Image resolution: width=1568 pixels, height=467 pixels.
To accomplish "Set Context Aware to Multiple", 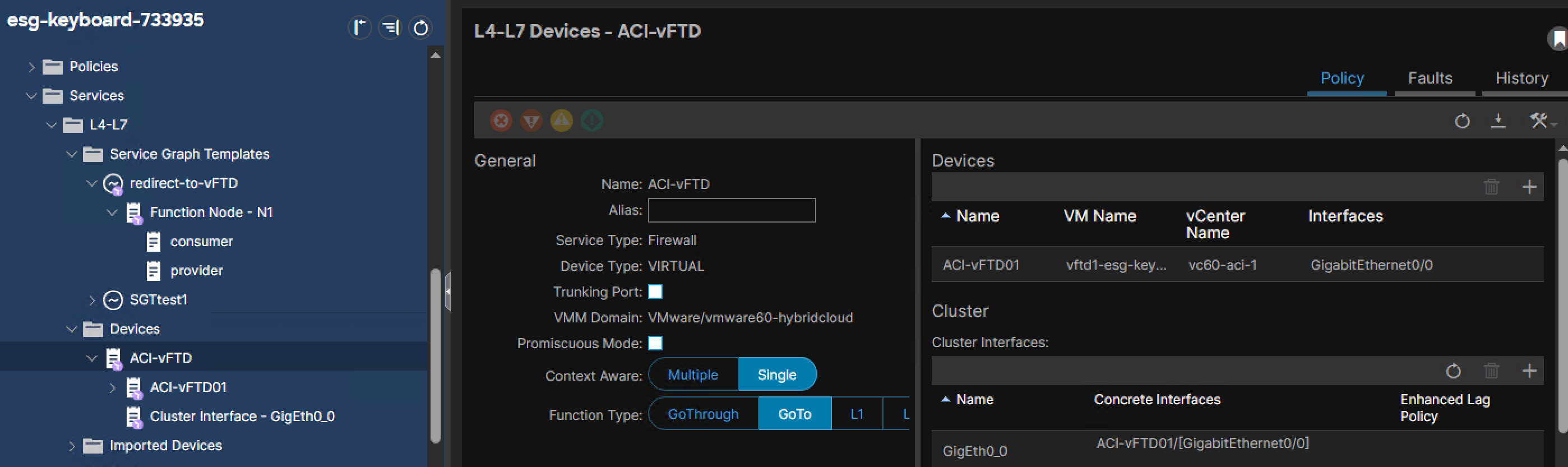I will [693, 374].
